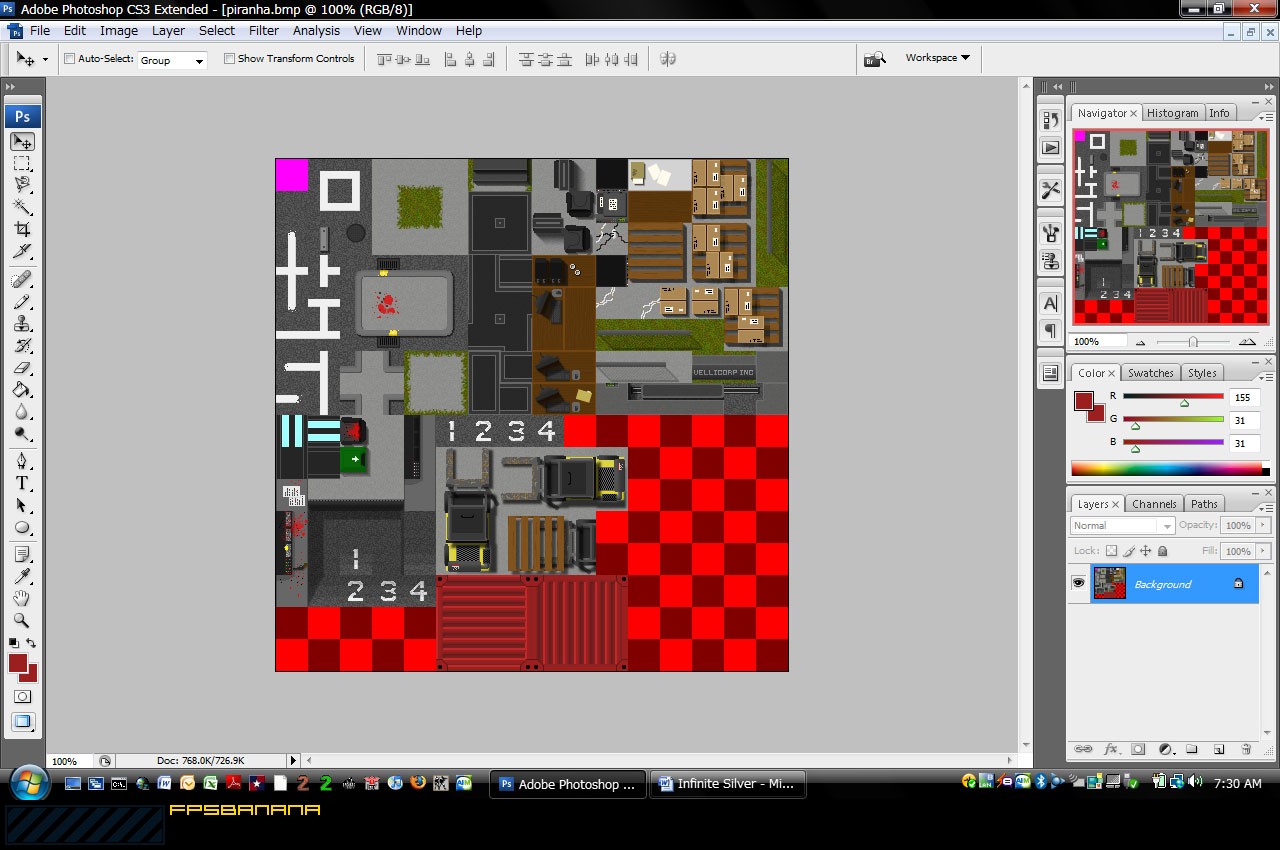1280x850 pixels.
Task: Switch to the Histogram tab
Action: click(1172, 113)
